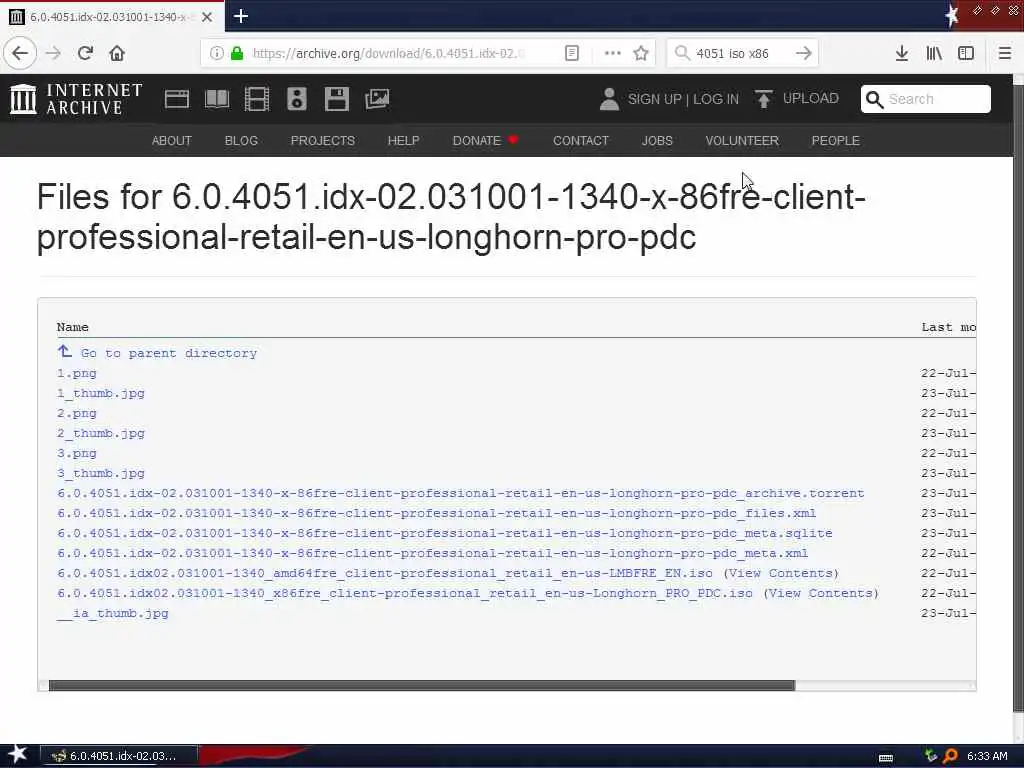Viewport: 1024px width, 768px height.
Task: Reload the current page
Action: (x=85, y=53)
